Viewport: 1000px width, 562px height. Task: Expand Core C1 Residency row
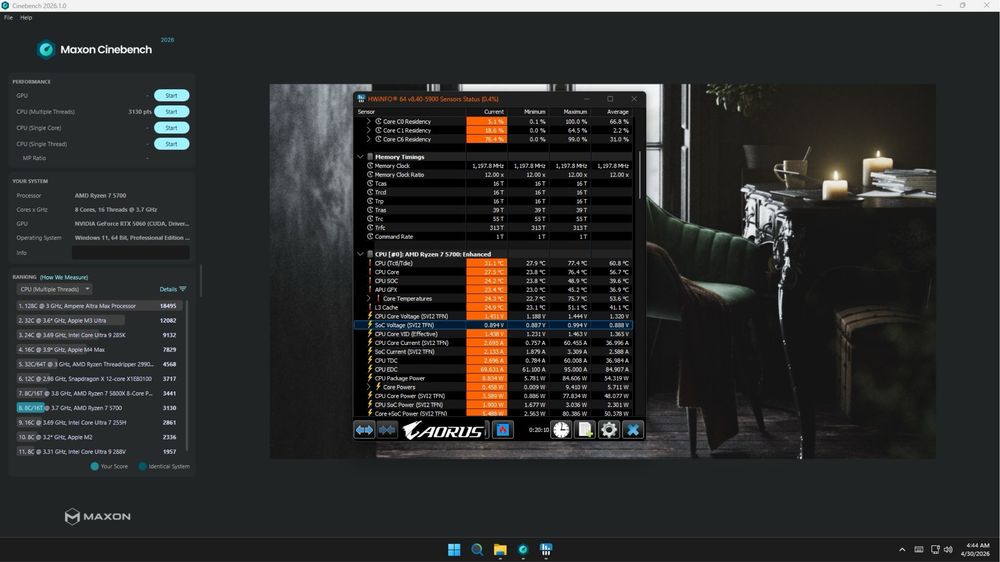pyautogui.click(x=368, y=130)
